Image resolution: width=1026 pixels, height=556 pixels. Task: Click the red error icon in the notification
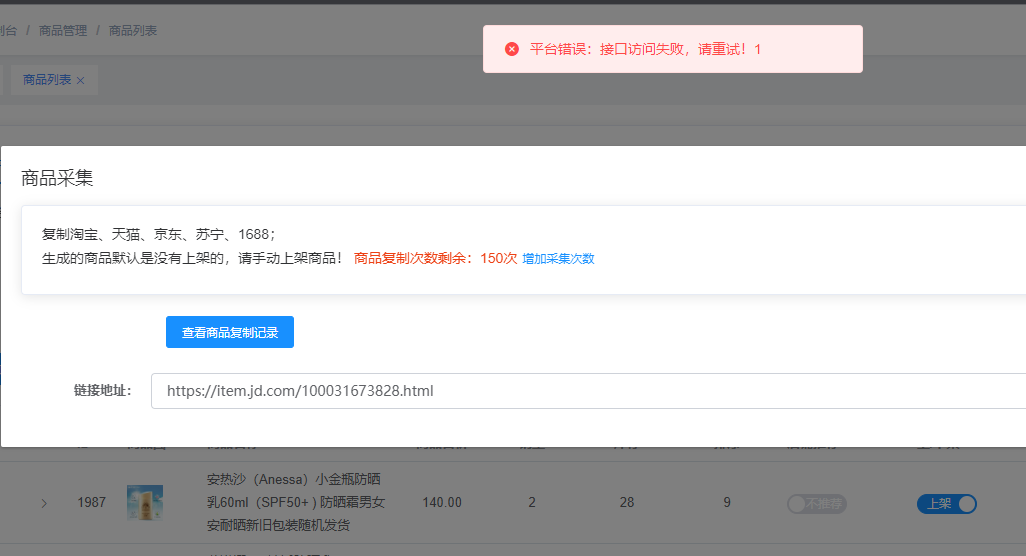pos(512,49)
